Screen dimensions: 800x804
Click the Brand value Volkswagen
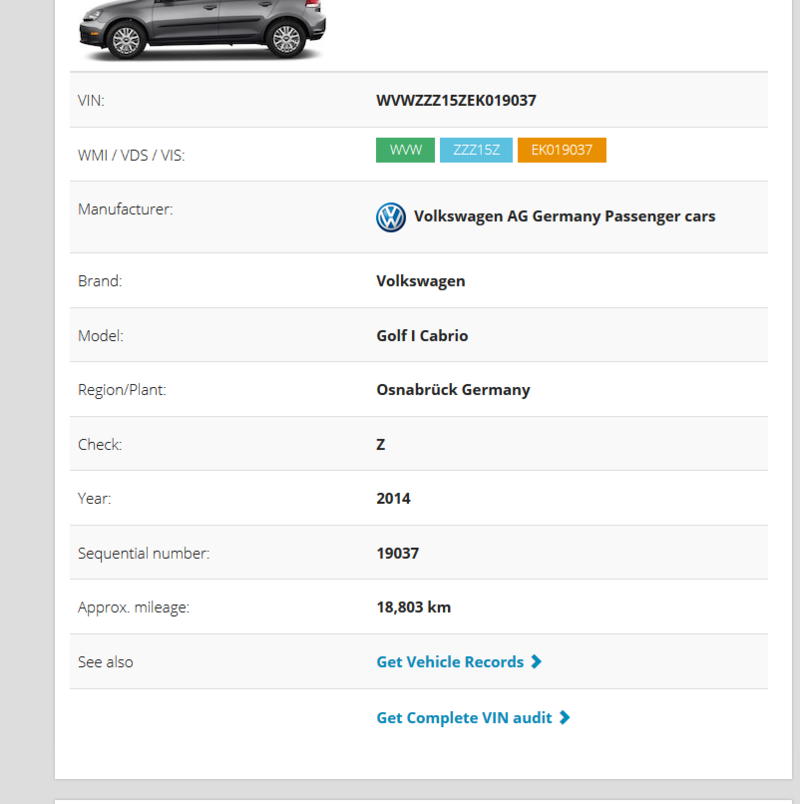point(420,281)
